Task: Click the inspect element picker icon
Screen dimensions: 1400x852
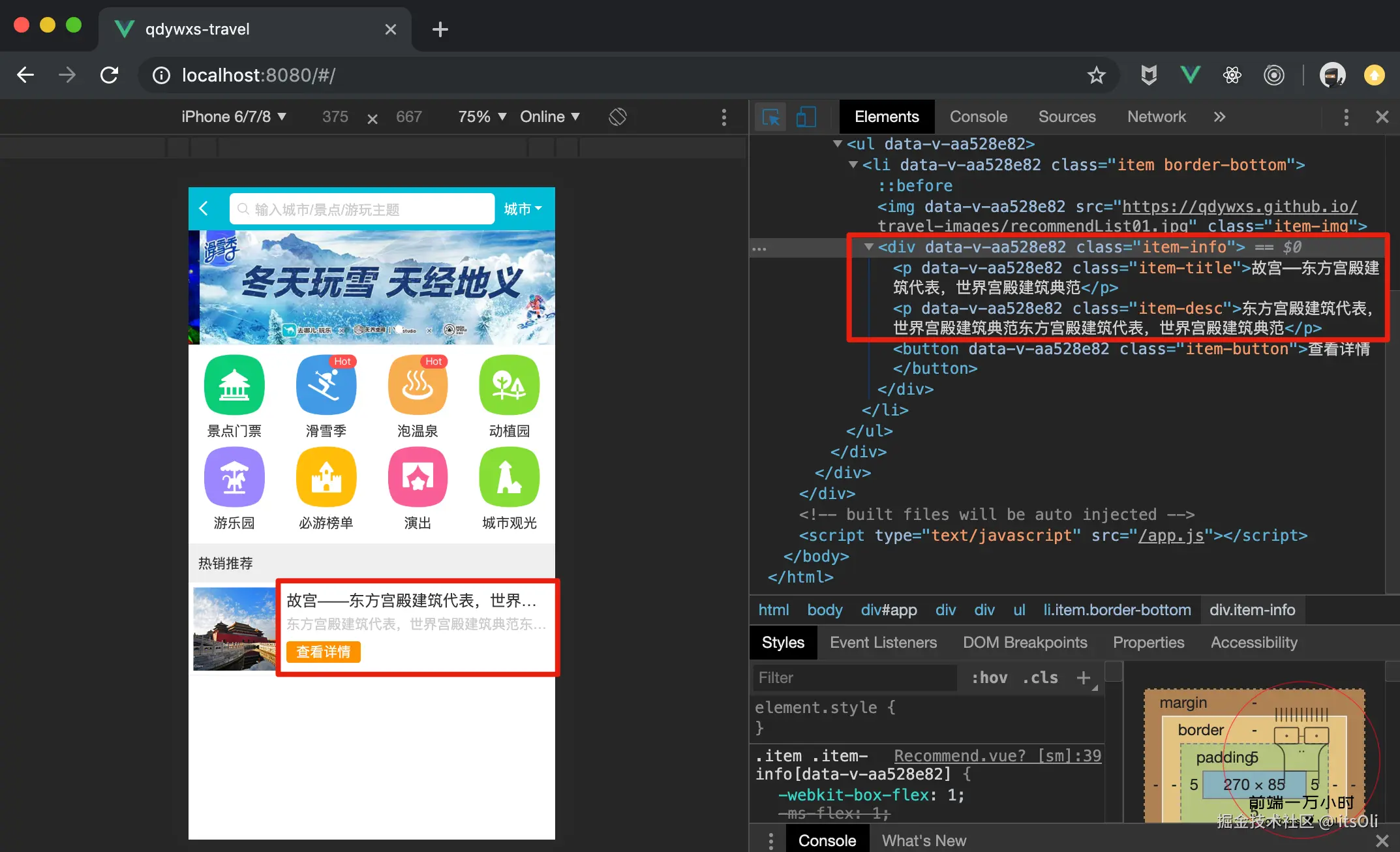Action: tap(770, 117)
